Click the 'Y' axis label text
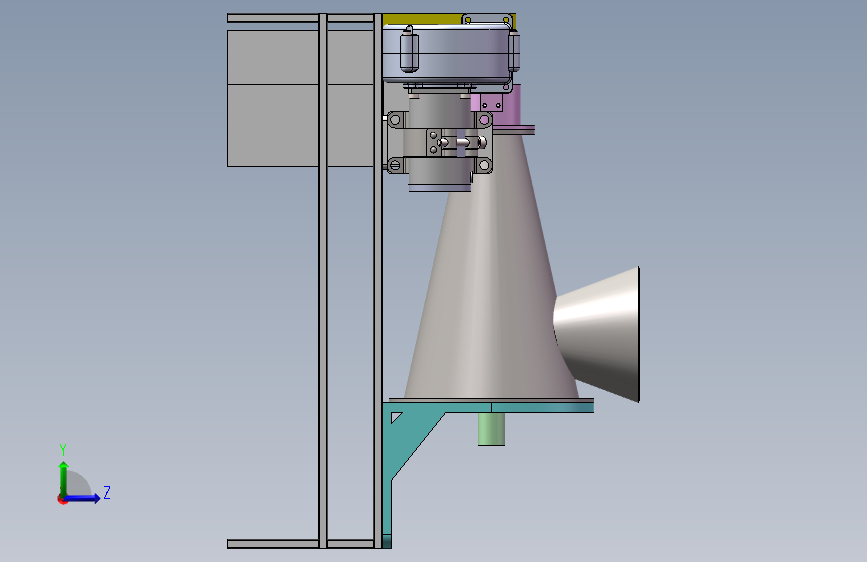Image resolution: width=867 pixels, height=562 pixels. coord(63,450)
